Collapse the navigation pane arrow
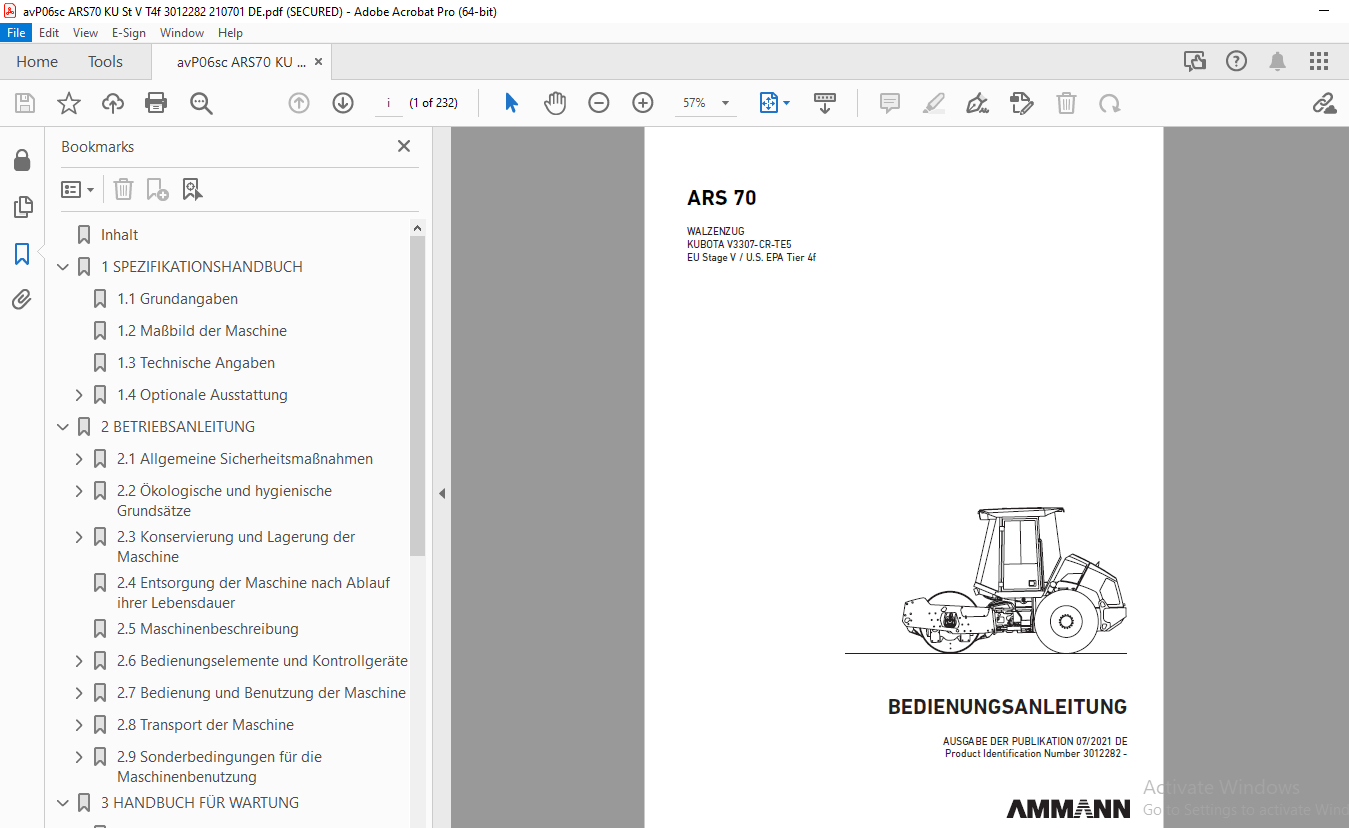The image size is (1349, 828). point(442,493)
